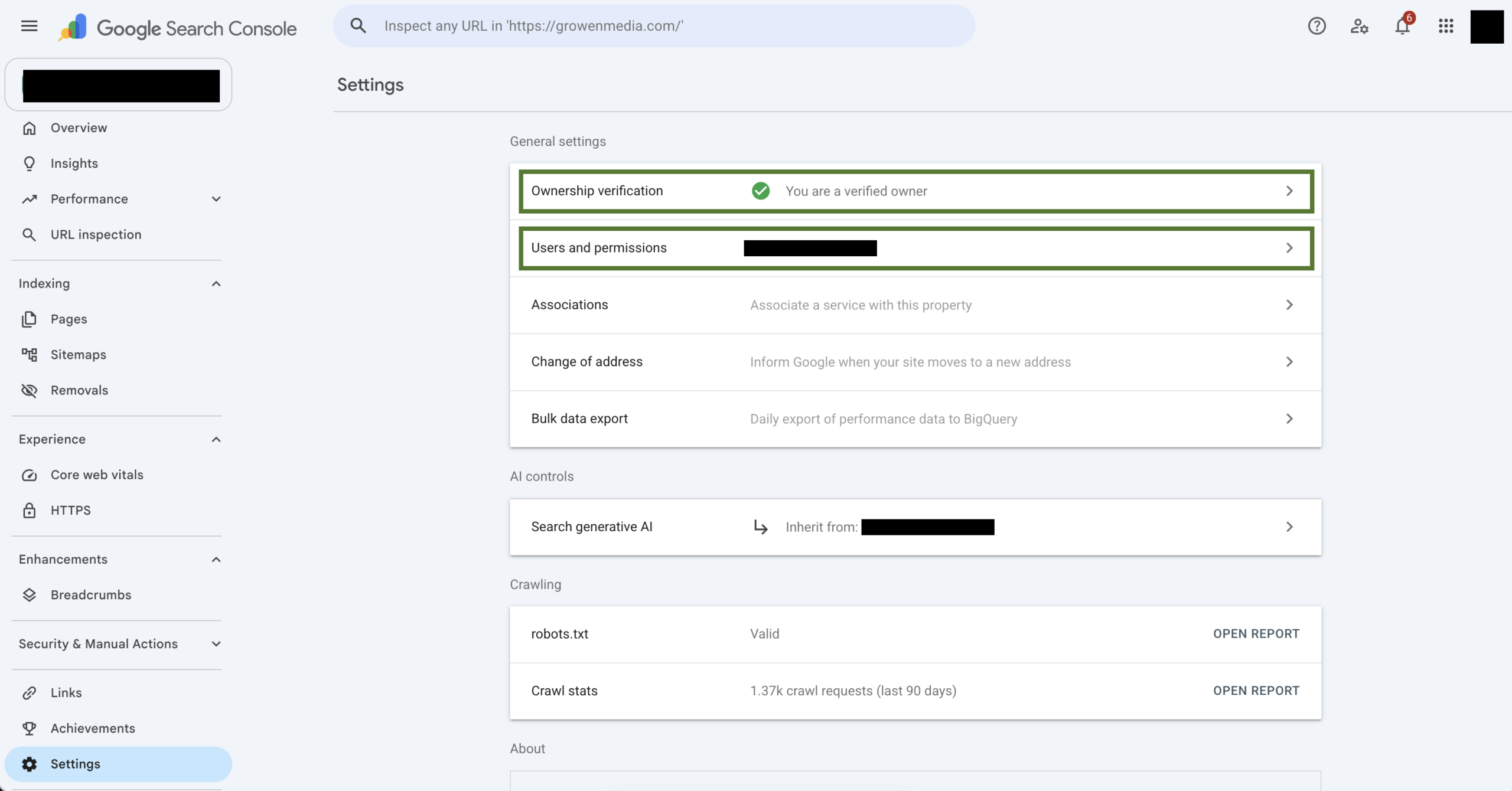Screen dimensions: 1512x791
Task: Open the Help question mark icon
Action: pos(1317,26)
